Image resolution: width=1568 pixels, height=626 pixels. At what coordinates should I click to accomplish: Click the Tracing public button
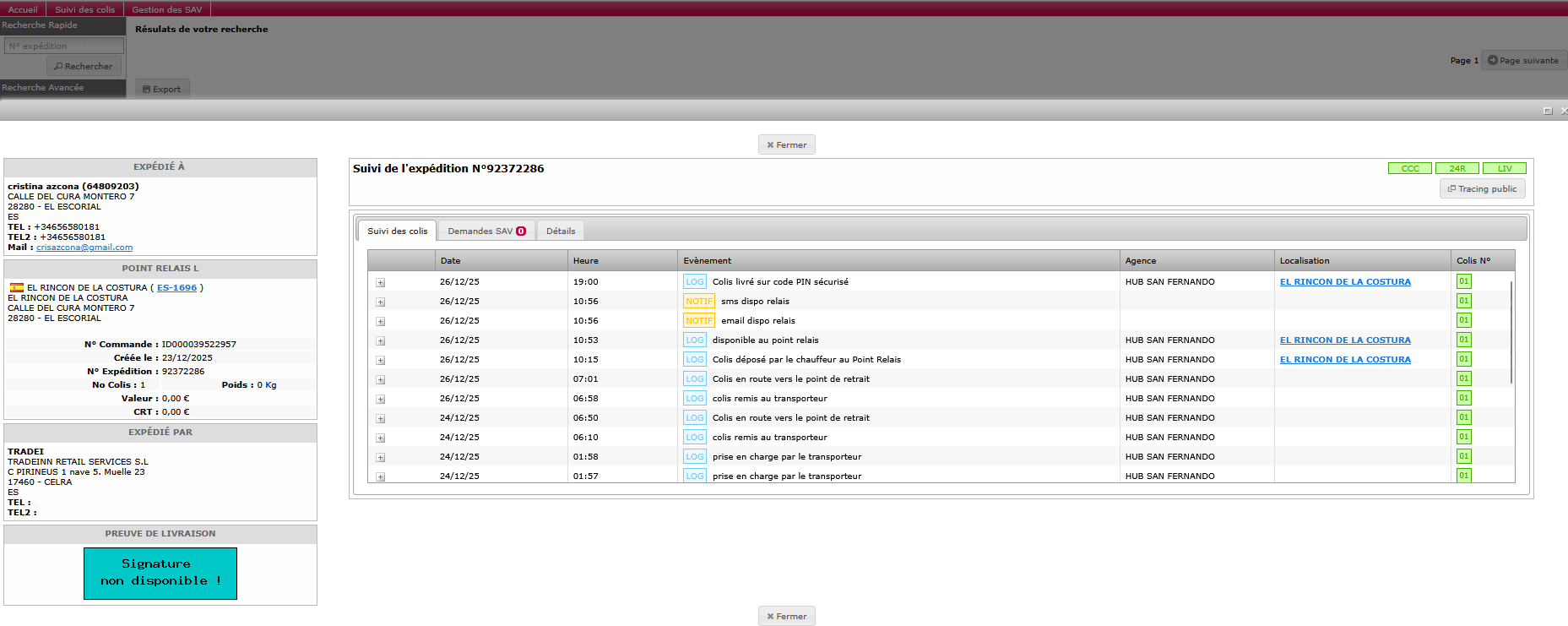click(1482, 189)
